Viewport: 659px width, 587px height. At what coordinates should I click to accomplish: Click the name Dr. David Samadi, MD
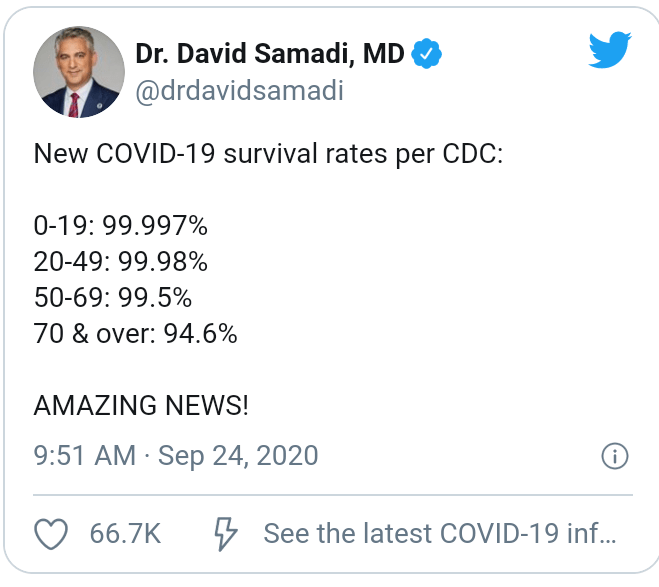[270, 54]
